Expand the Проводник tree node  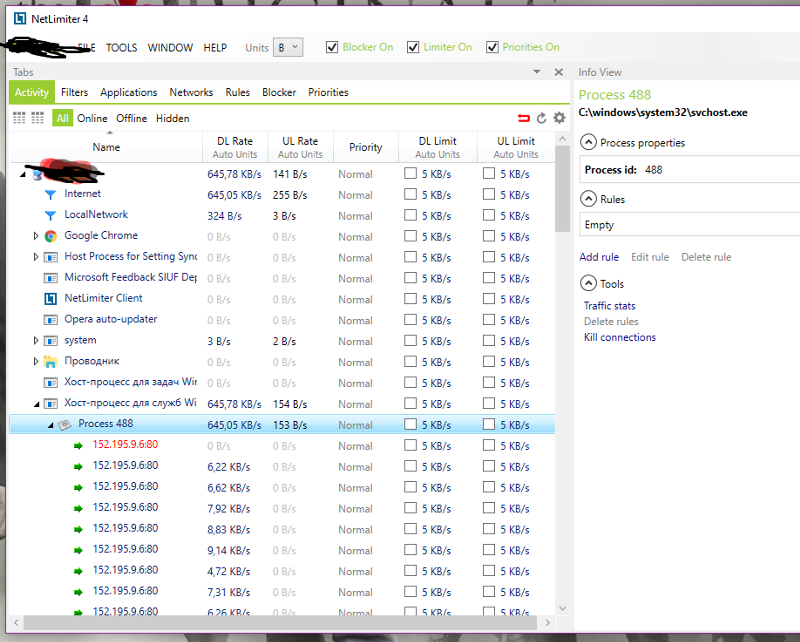pos(36,361)
